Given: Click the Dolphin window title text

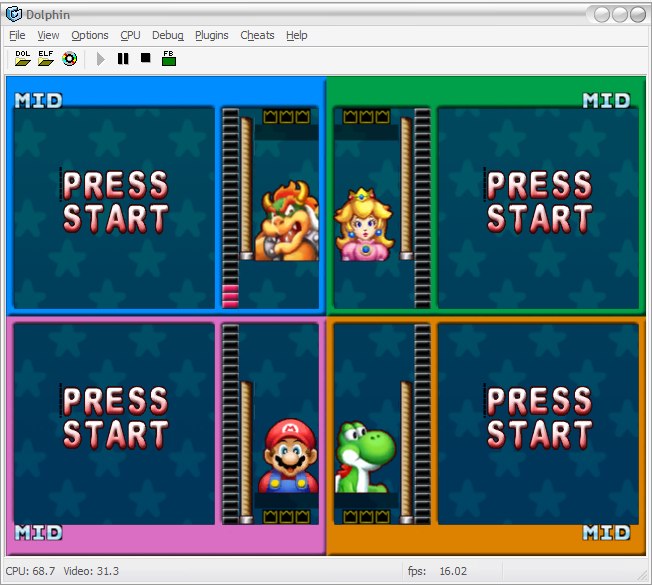Looking at the screenshot, I should (48, 15).
